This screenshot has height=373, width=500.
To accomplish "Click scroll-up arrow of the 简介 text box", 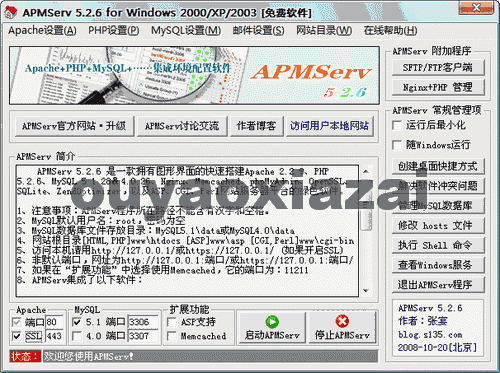I will 366,172.
